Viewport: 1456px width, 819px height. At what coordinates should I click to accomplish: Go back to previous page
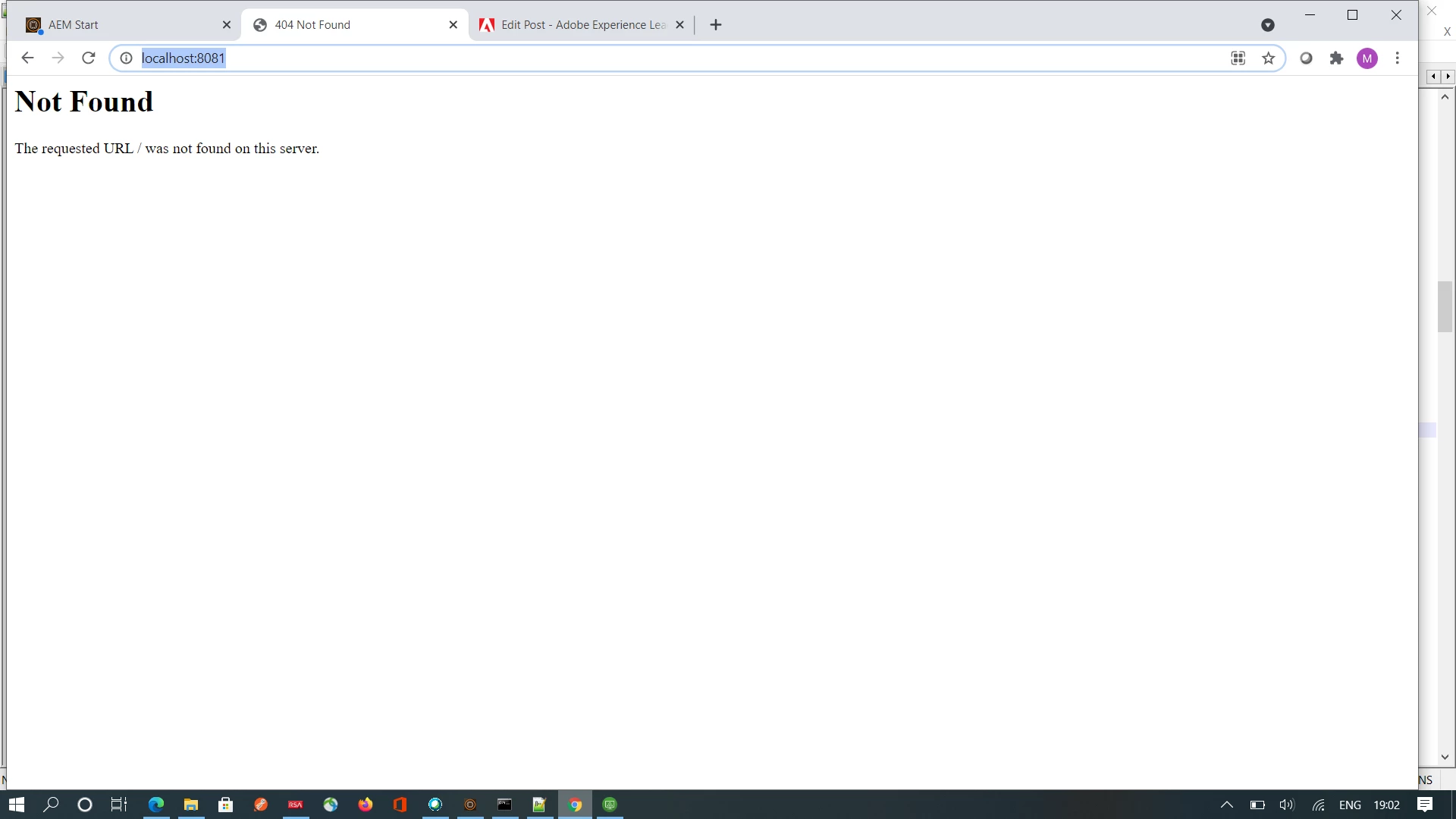coord(27,58)
